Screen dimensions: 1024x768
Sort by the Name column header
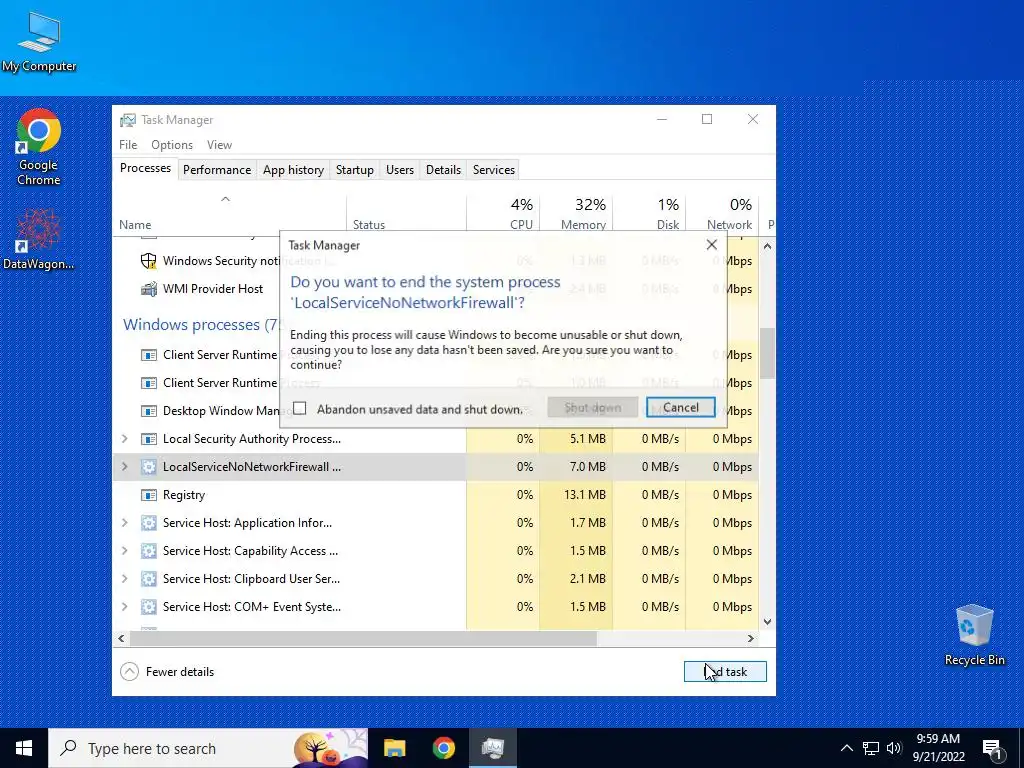tap(230, 214)
